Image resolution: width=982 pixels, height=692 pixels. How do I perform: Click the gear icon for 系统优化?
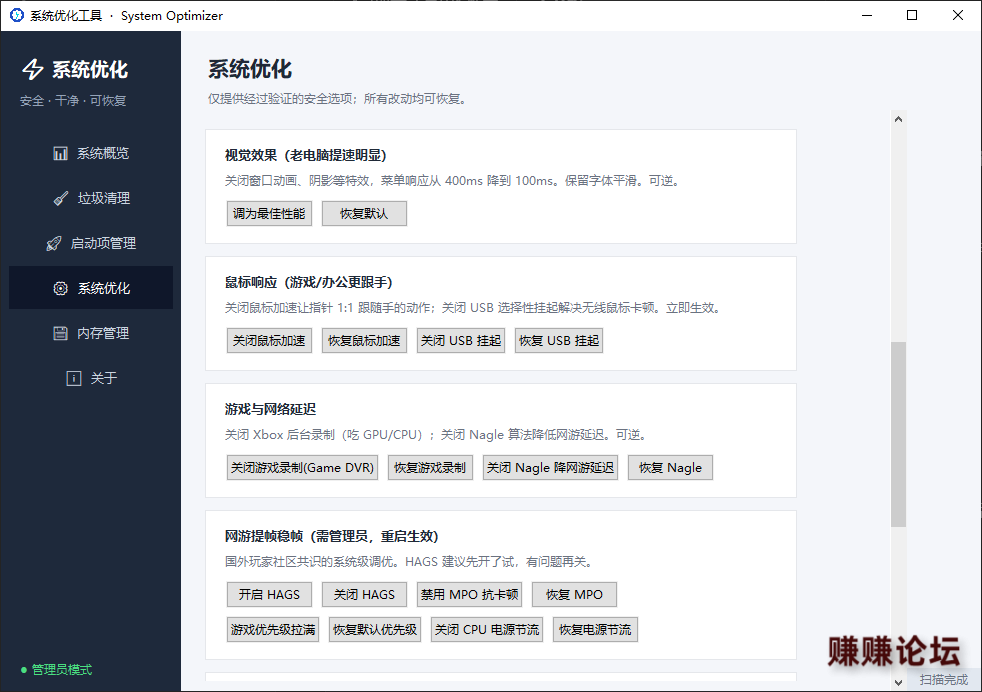61,289
